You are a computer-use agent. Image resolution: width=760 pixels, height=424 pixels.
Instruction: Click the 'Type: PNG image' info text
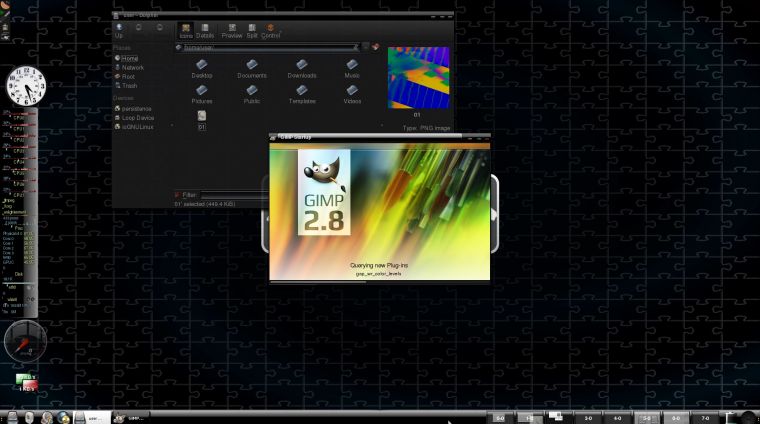click(x=426, y=128)
